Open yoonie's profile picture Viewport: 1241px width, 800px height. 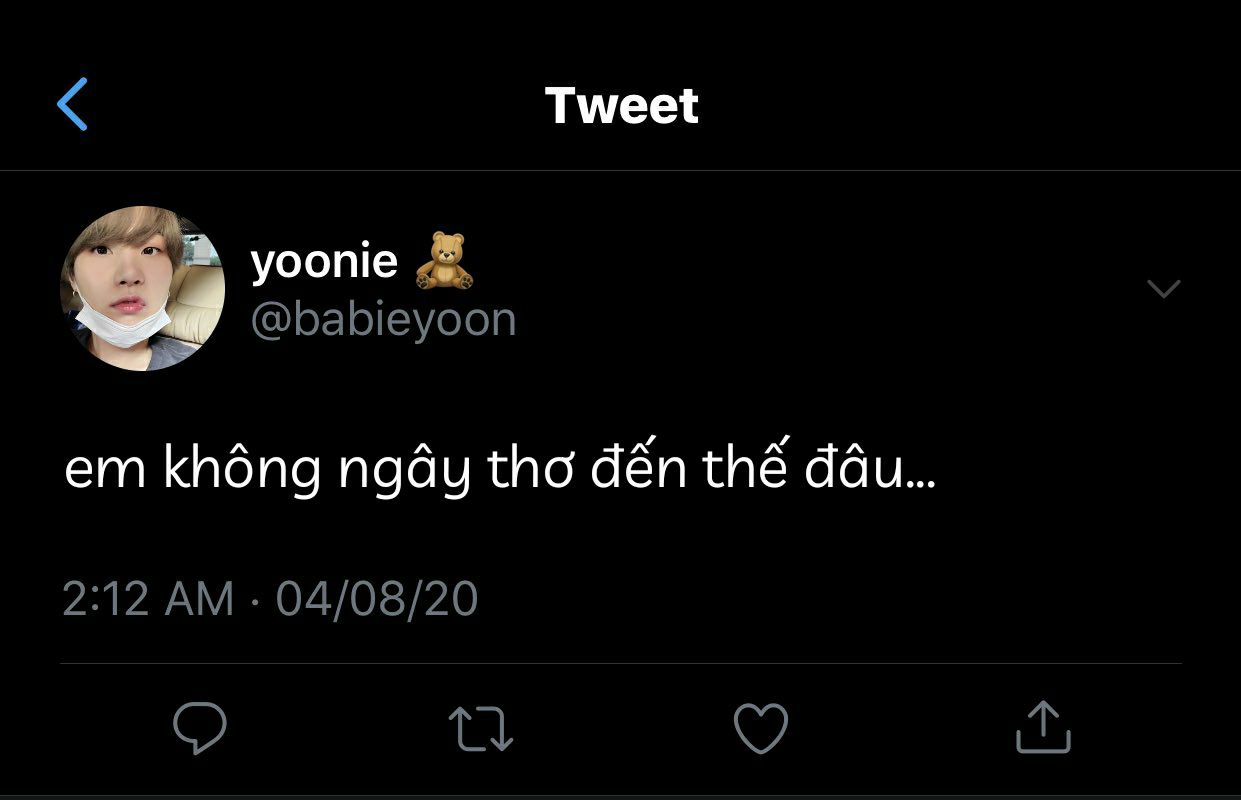point(143,289)
